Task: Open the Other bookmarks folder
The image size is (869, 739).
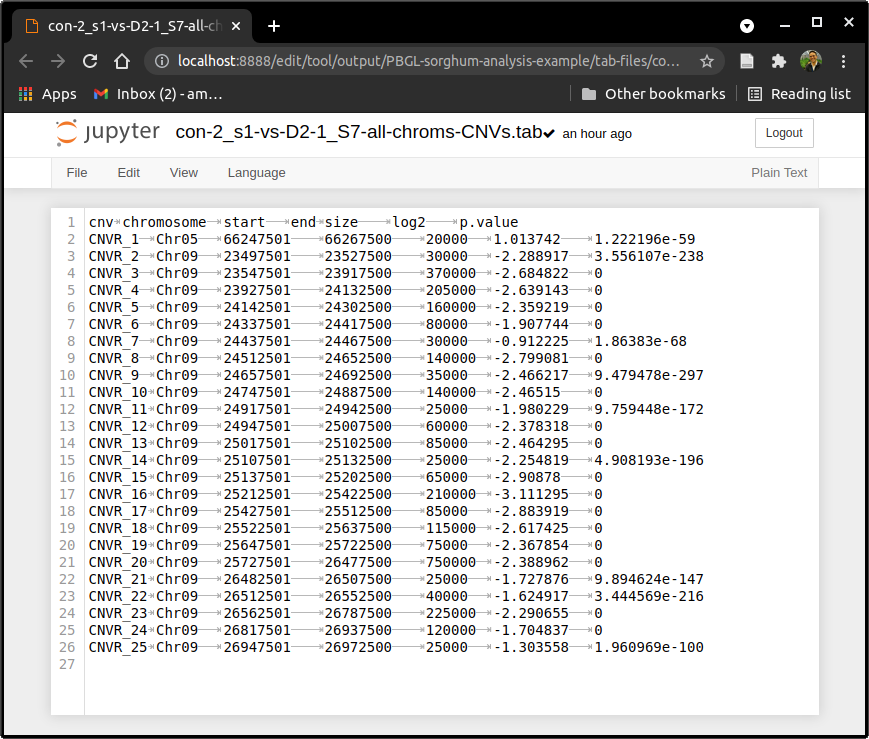Action: coord(653,94)
